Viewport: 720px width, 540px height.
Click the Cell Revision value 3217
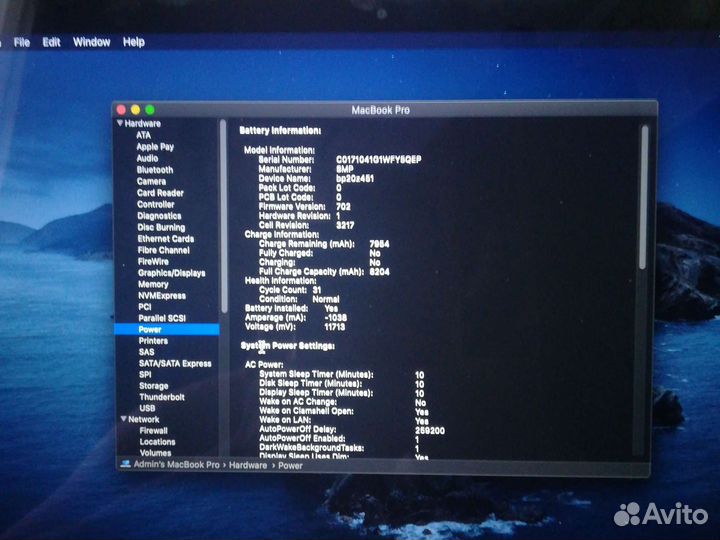pyautogui.click(x=345, y=225)
